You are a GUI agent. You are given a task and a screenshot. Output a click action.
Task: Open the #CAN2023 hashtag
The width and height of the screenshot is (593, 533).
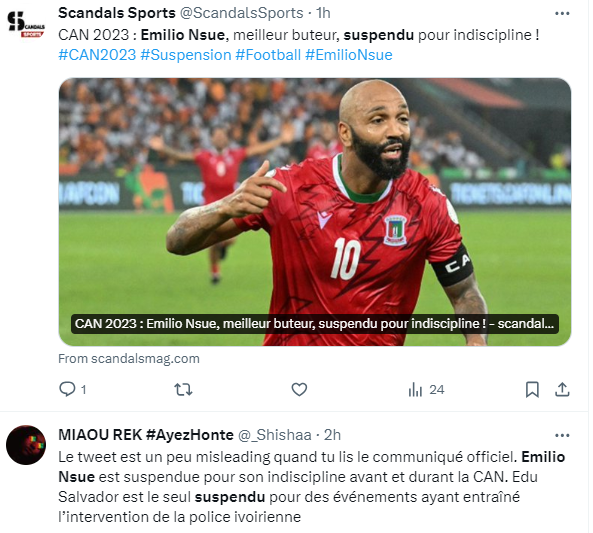pos(97,55)
